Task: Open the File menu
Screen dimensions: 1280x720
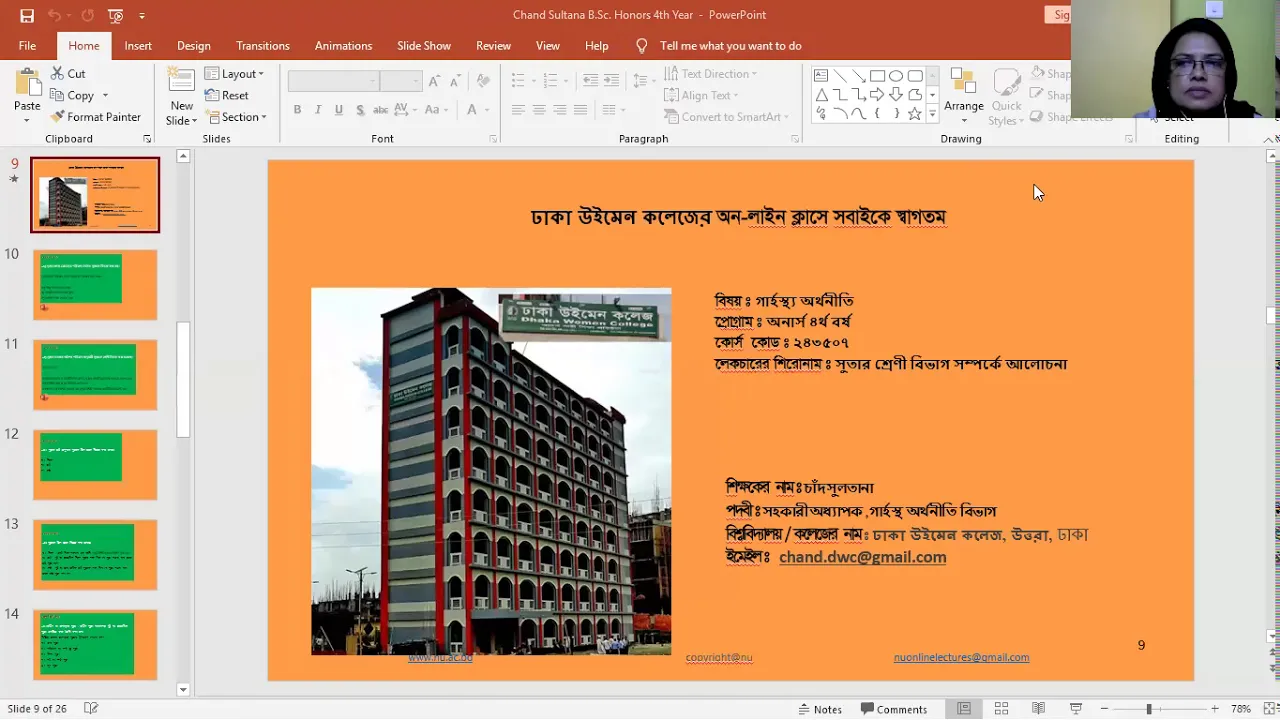Action: click(x=27, y=46)
